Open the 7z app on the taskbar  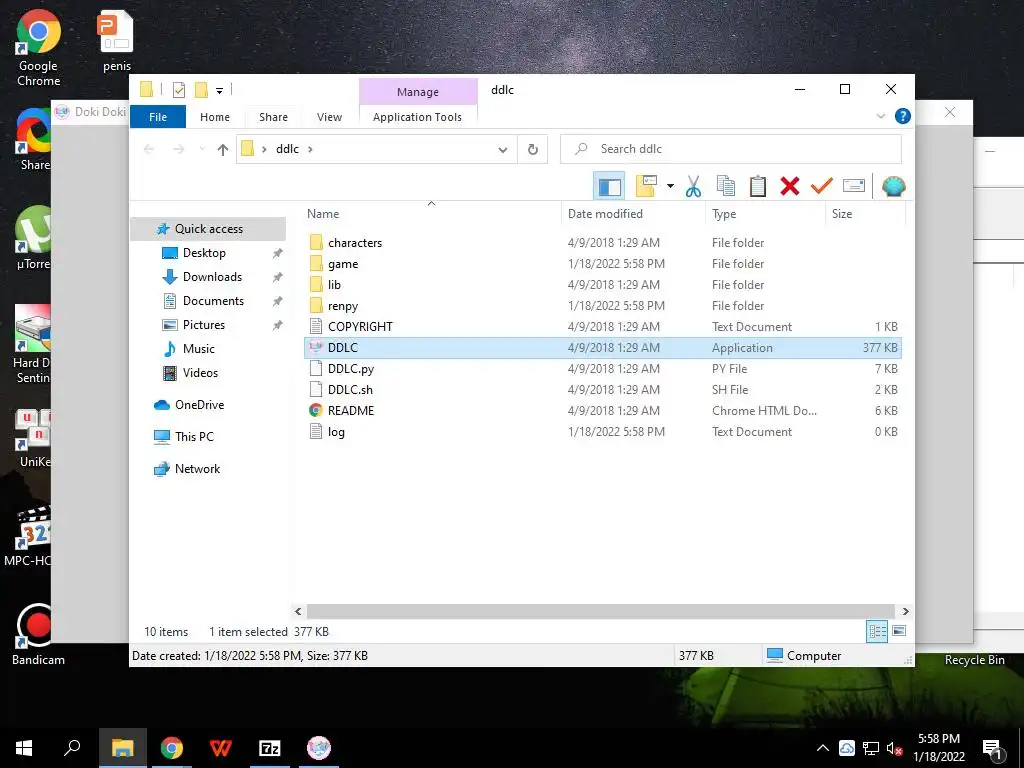[270, 748]
